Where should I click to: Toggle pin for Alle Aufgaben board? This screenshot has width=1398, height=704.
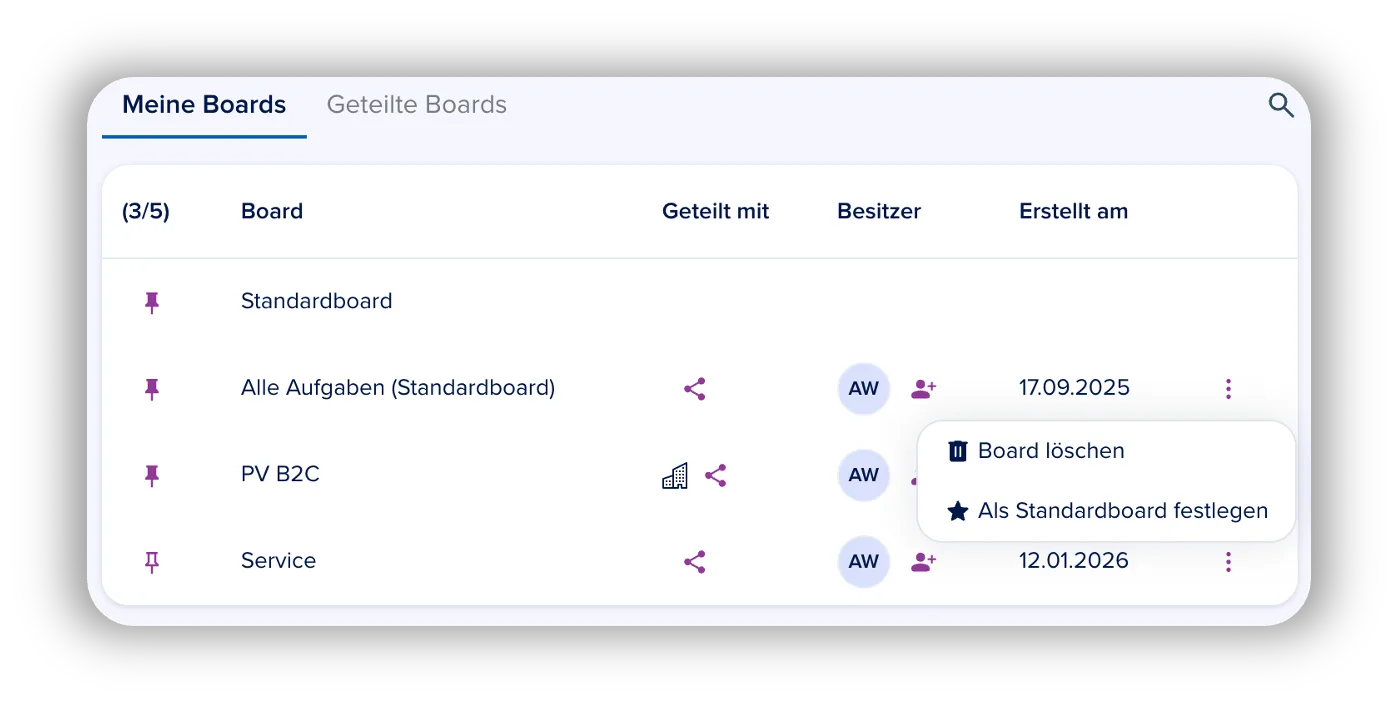pyautogui.click(x=152, y=389)
